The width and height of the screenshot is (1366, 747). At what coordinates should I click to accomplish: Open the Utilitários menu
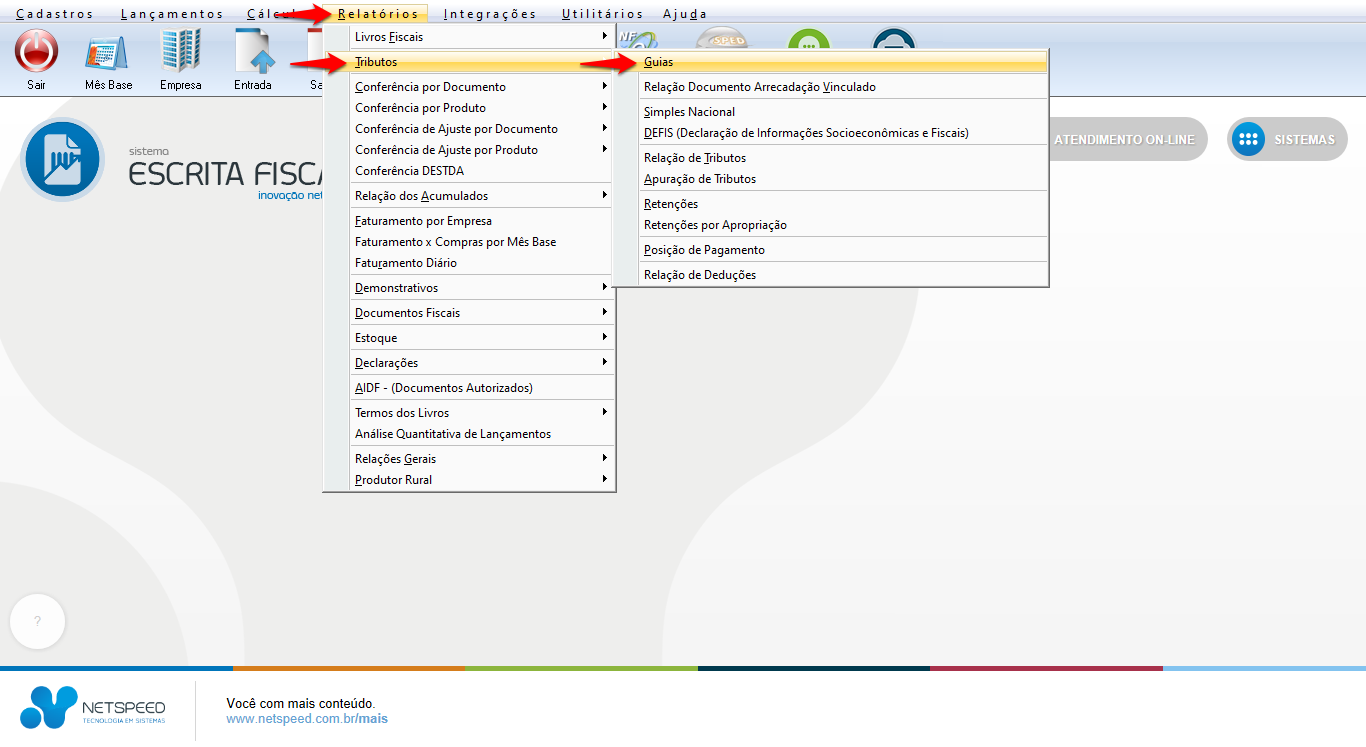[602, 14]
